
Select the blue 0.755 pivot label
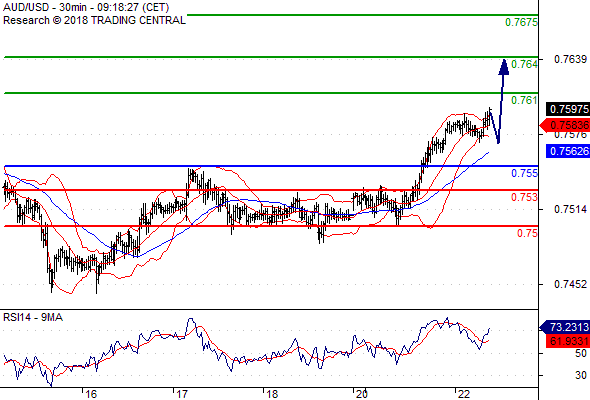click(x=524, y=173)
